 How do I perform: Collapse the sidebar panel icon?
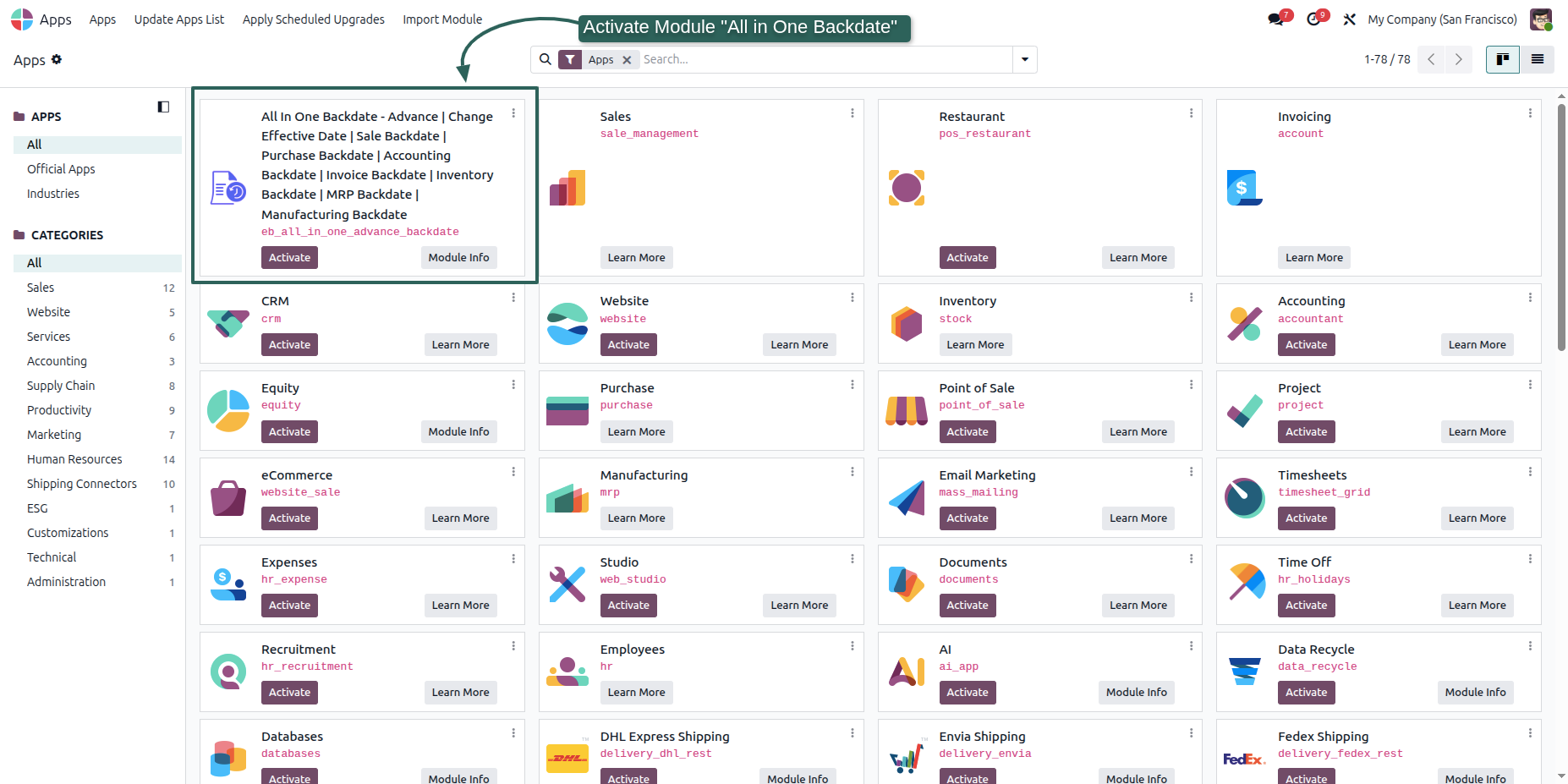pyautogui.click(x=163, y=107)
